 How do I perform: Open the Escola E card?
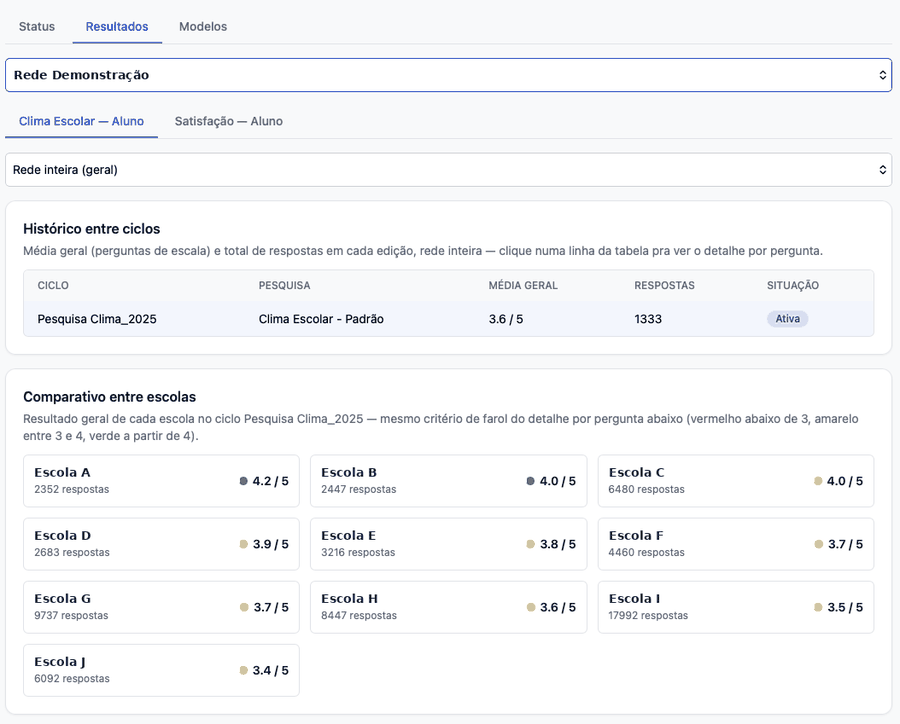(448, 544)
